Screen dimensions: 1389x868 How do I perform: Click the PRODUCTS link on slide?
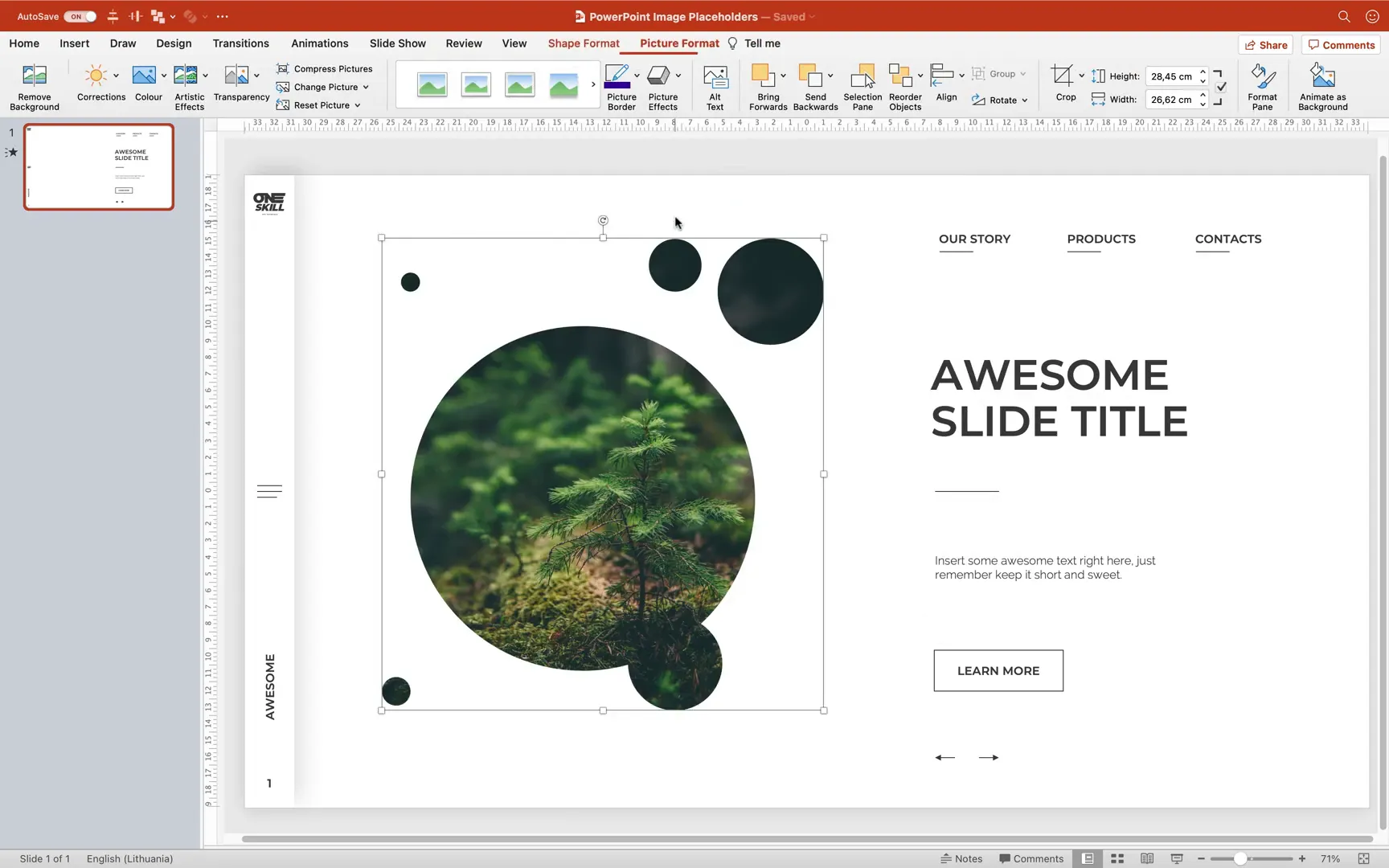coord(1101,239)
